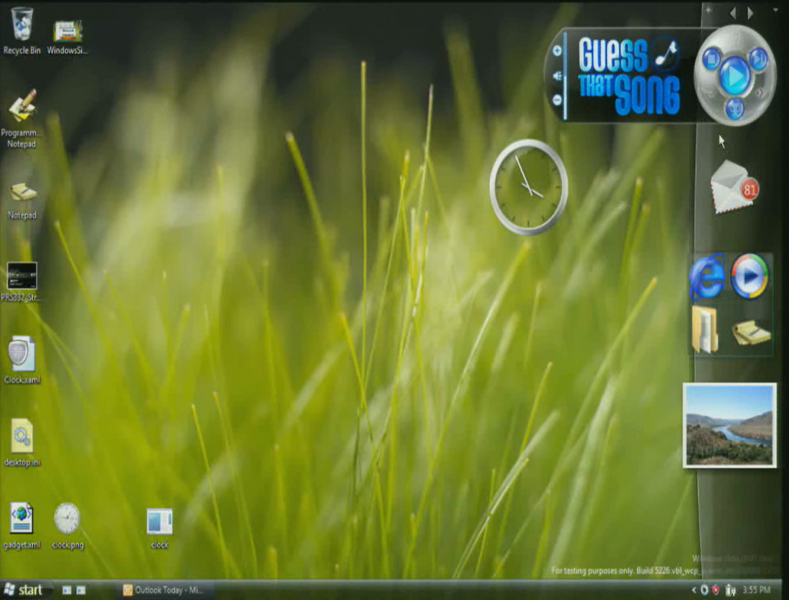Viewport: 789px width, 600px height.
Task: Click the slideshow river landscape photo
Action: tap(729, 425)
